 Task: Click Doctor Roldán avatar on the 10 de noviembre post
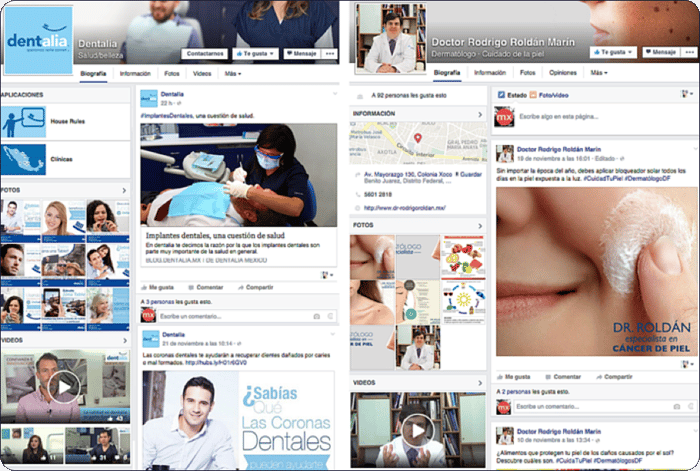(x=504, y=436)
